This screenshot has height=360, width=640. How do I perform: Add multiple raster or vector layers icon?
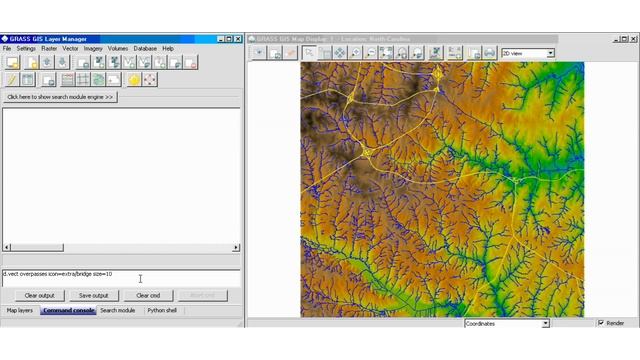click(x=83, y=62)
